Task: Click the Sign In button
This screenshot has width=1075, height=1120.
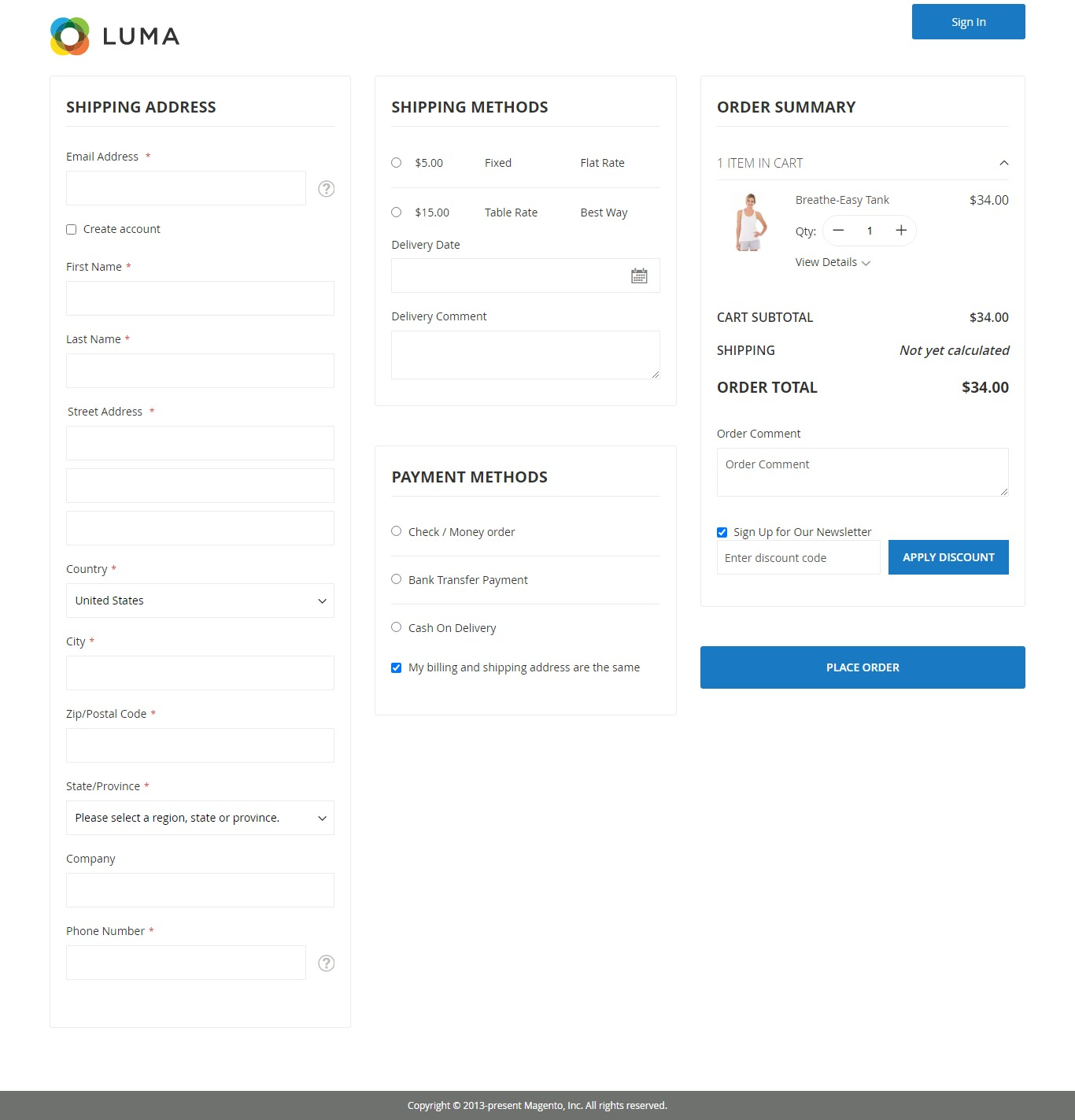Action: [968, 22]
